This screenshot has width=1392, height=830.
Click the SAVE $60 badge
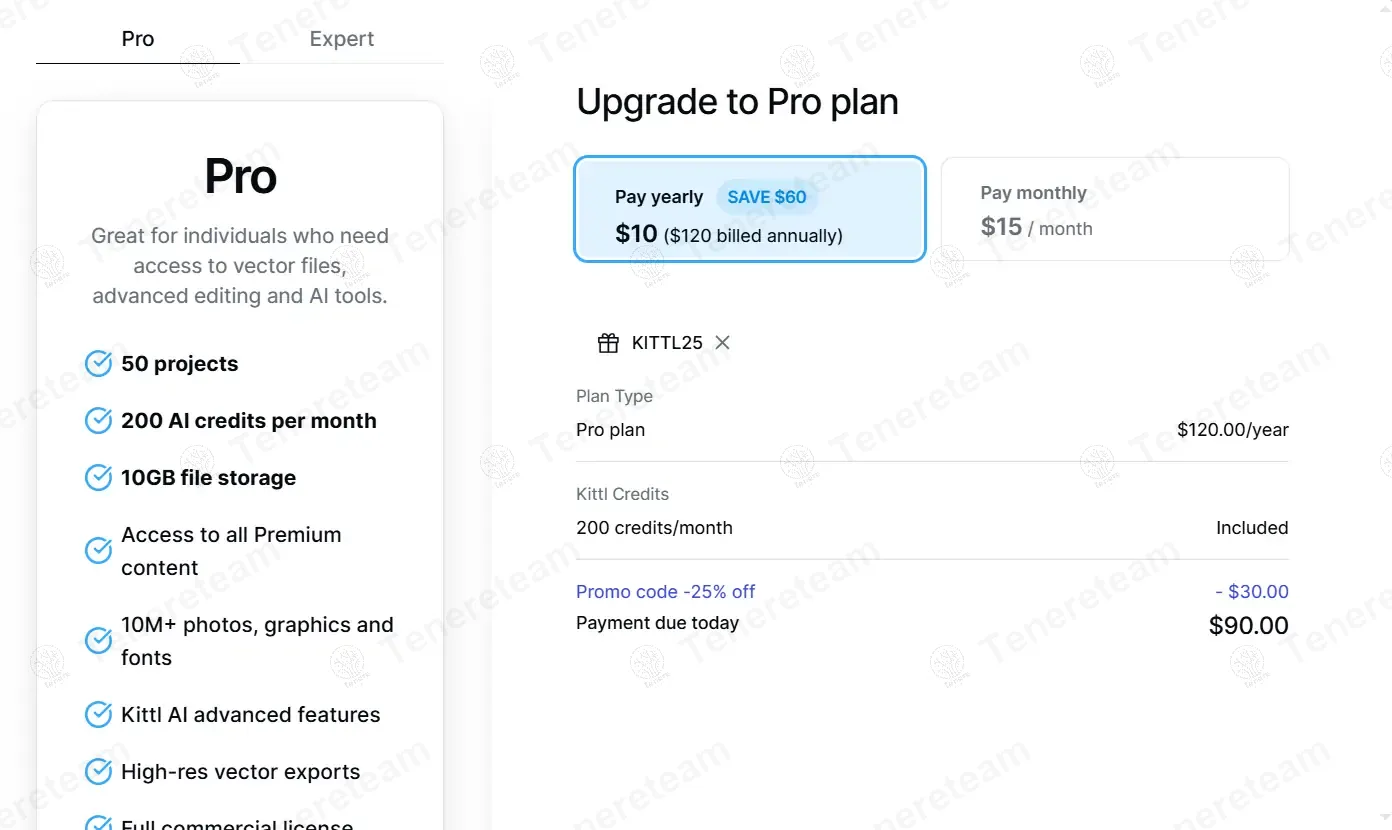tap(767, 197)
